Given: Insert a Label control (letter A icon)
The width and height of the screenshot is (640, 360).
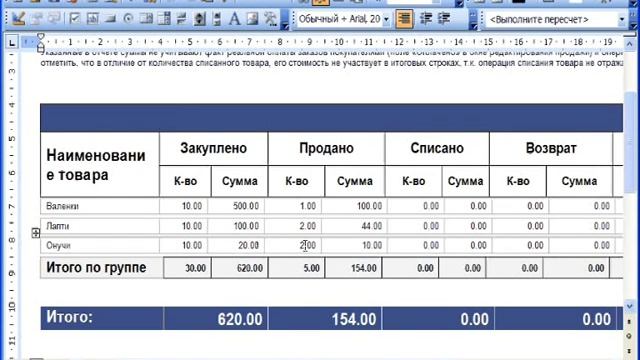Looking at the screenshot, I should [x=235, y=19].
